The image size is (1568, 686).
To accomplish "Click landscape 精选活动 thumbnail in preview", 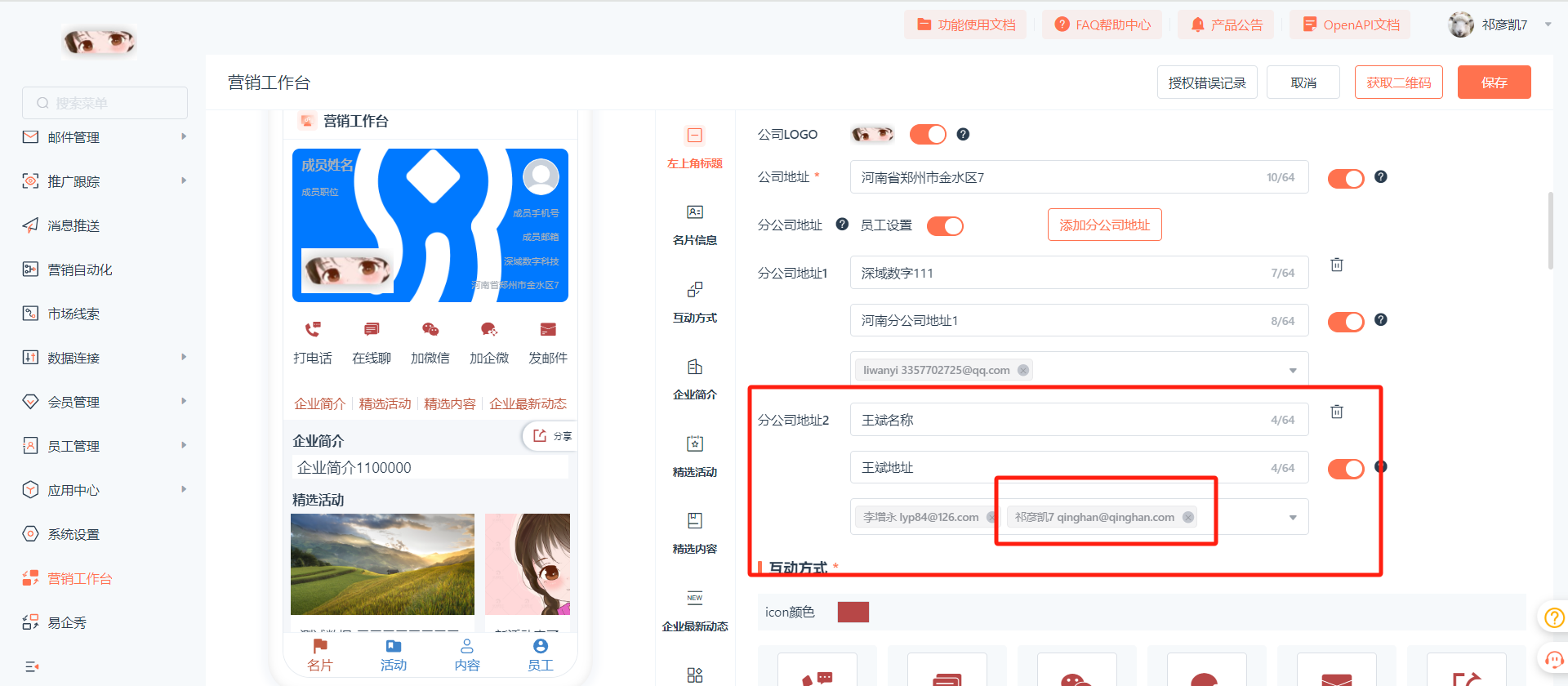I will click(382, 564).
